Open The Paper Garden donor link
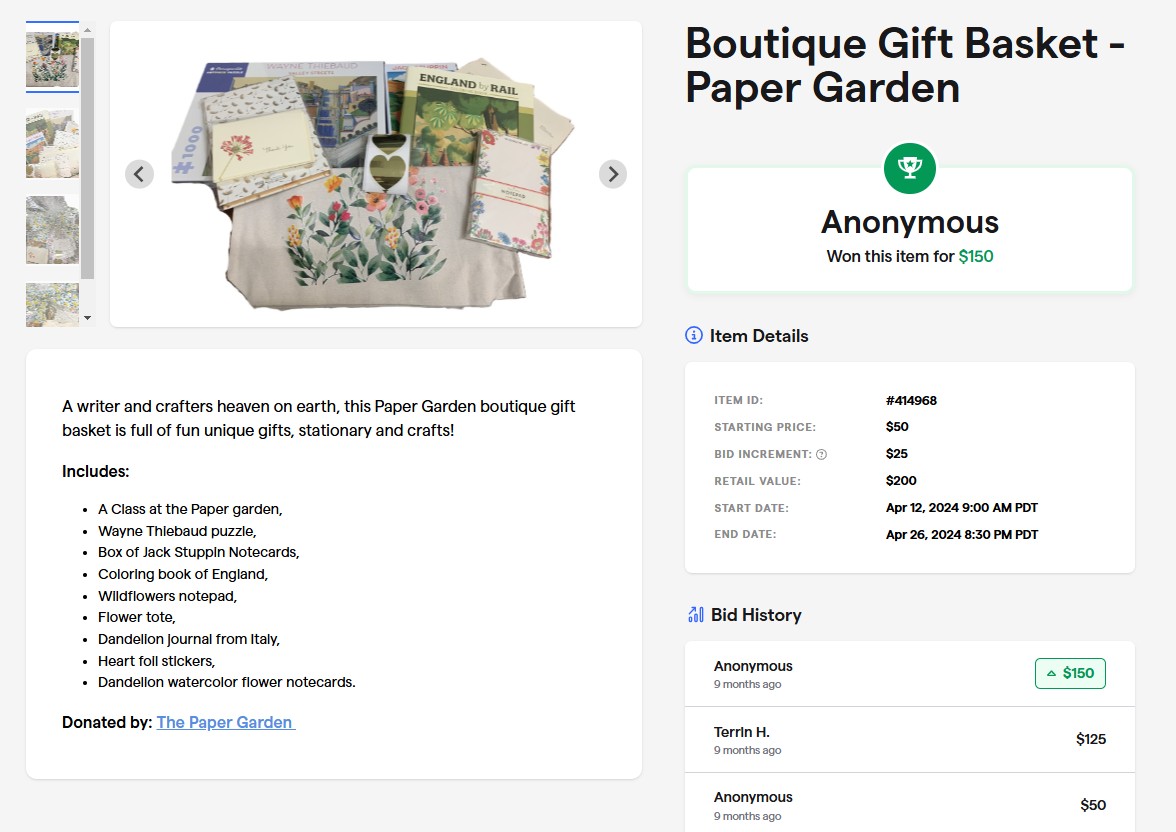The image size is (1176, 832). coord(225,722)
